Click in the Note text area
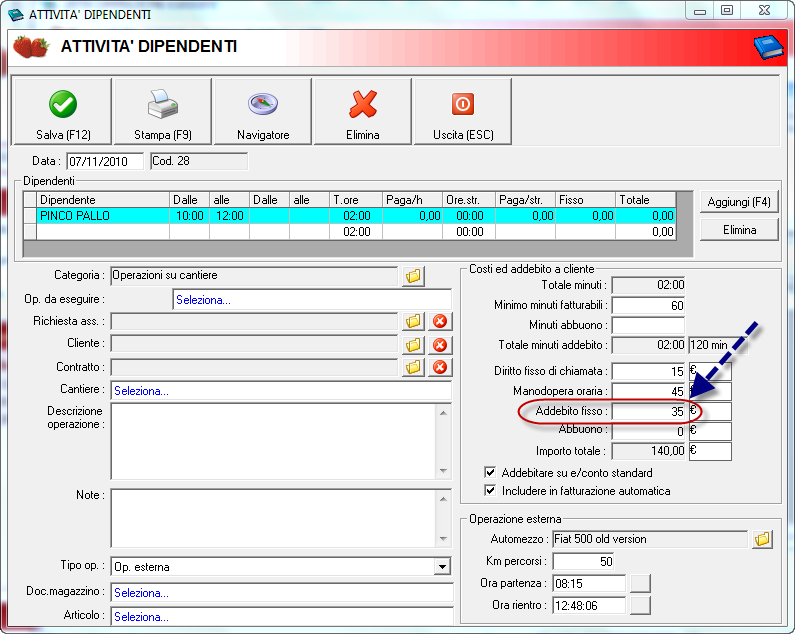Viewport: 795px width, 634px height. (x=273, y=518)
